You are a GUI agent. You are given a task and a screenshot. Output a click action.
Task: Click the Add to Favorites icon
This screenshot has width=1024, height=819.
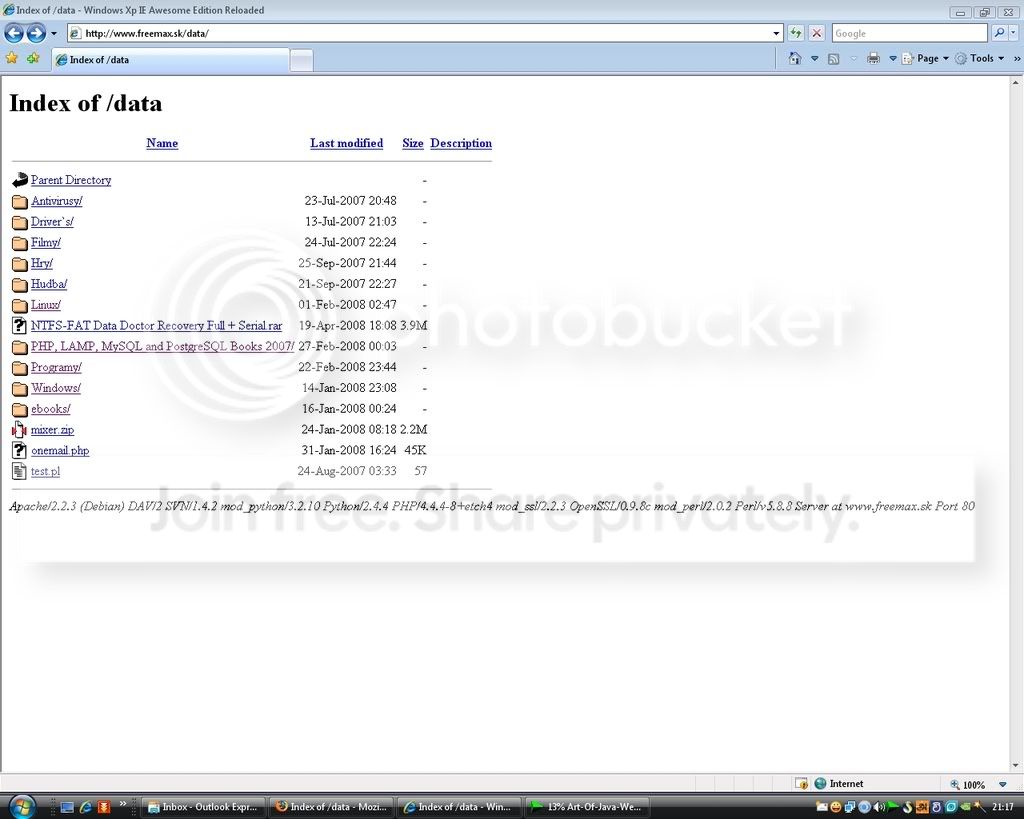click(x=33, y=58)
